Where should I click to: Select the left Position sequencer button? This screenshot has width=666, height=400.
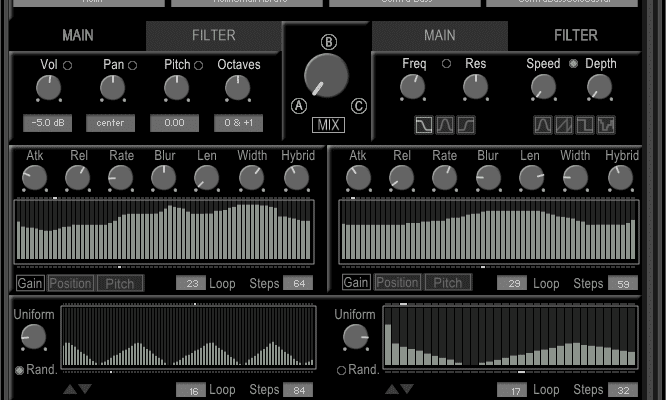click(x=70, y=283)
